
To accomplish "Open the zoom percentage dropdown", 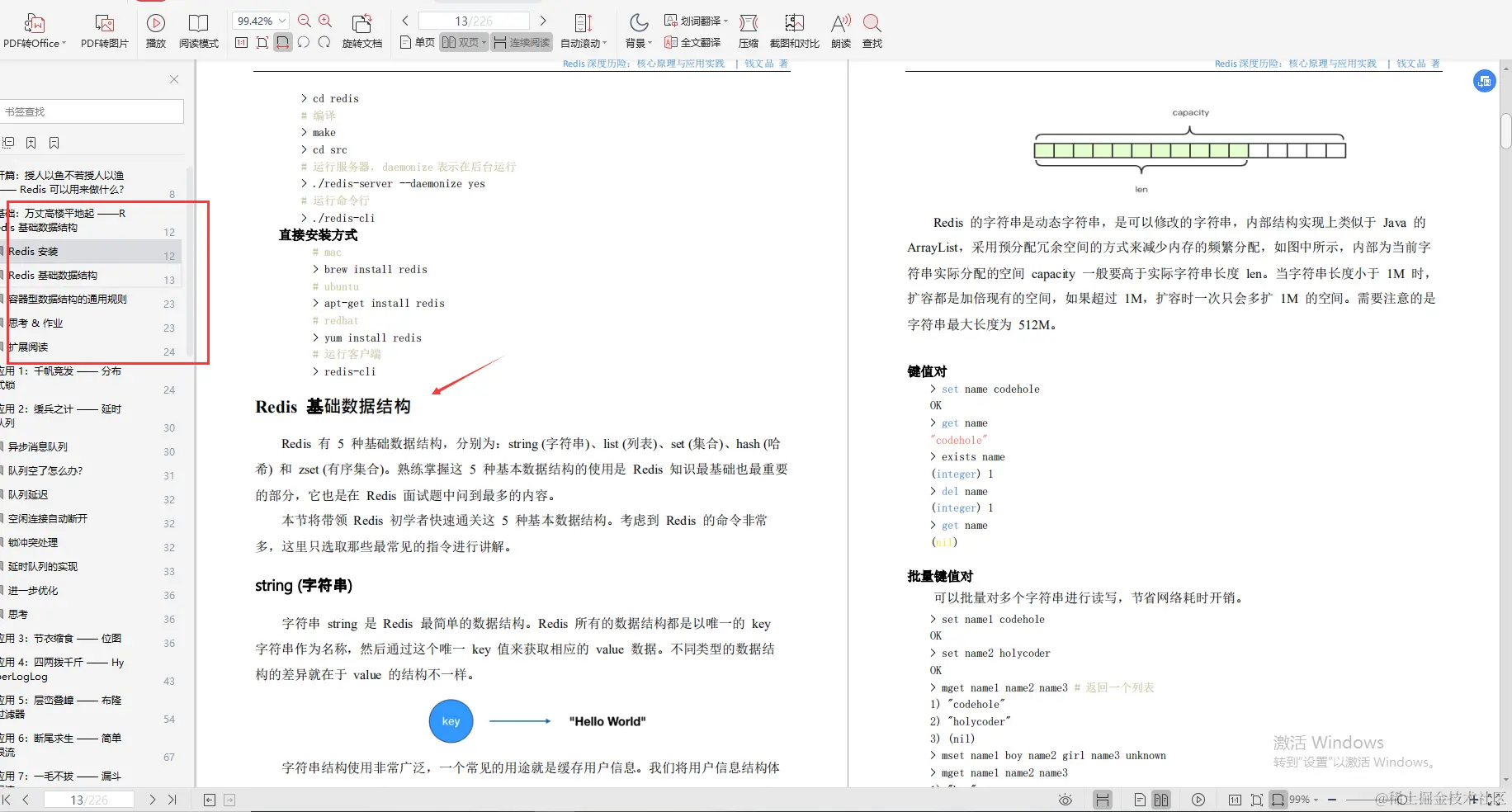I will point(282,20).
